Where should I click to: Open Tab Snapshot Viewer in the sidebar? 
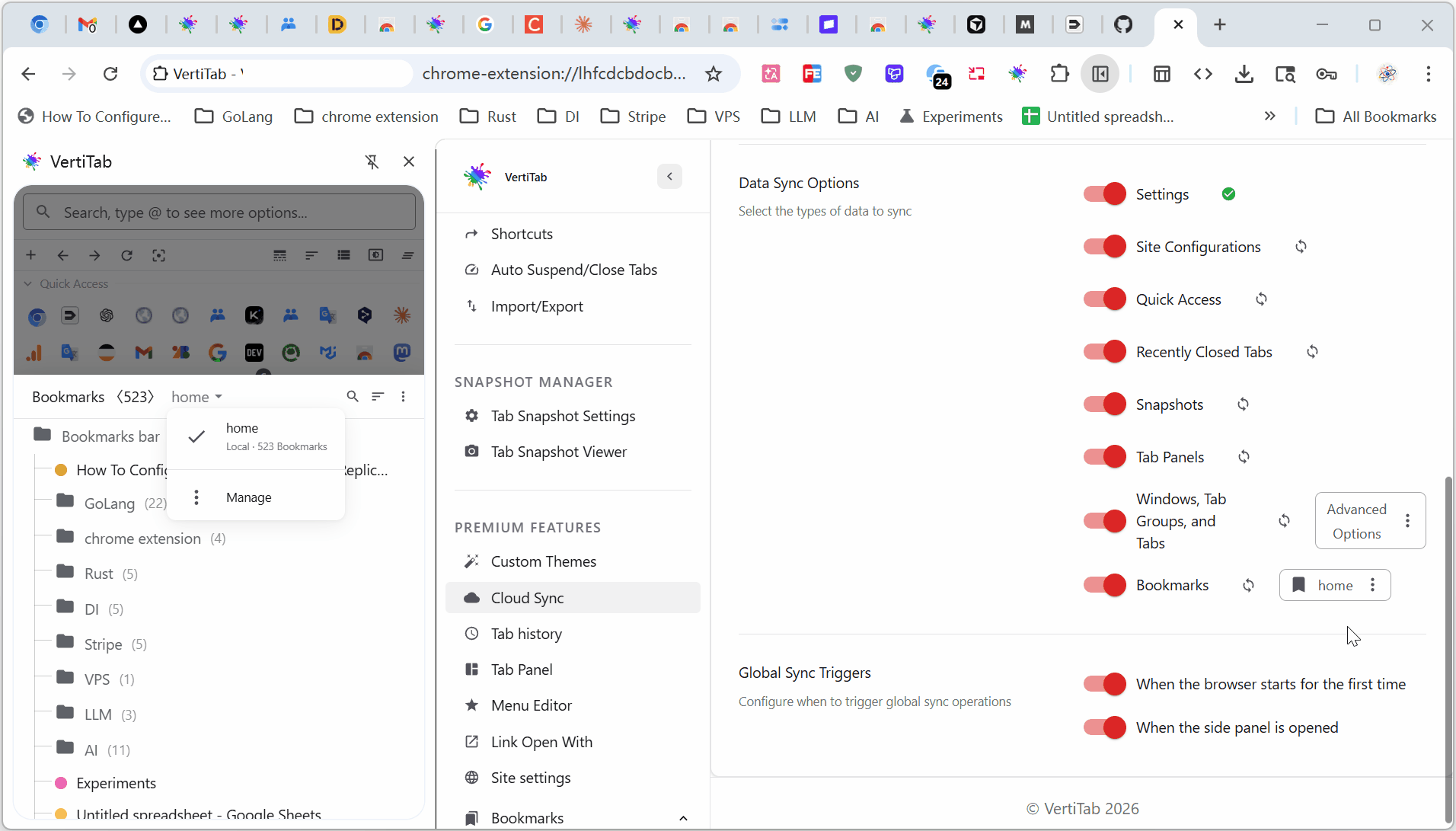558,452
